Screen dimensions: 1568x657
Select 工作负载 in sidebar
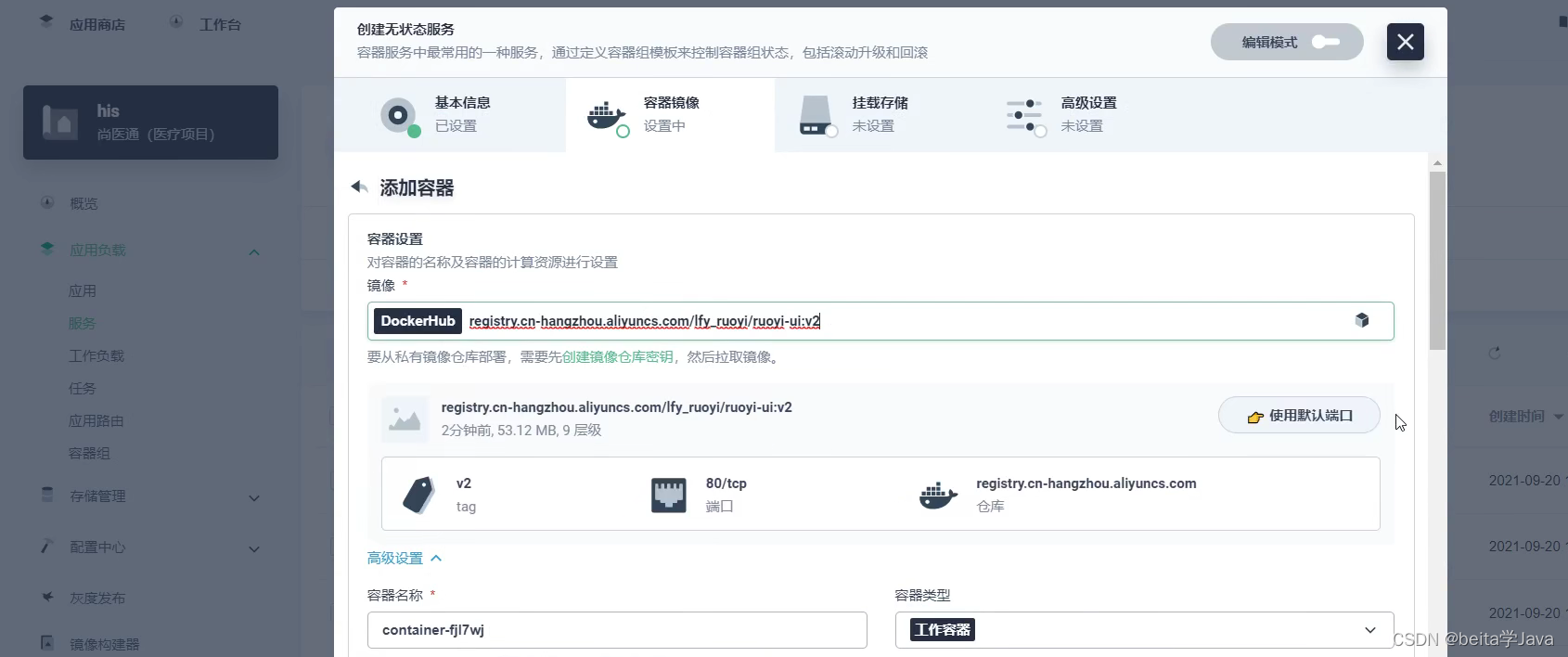click(x=96, y=356)
